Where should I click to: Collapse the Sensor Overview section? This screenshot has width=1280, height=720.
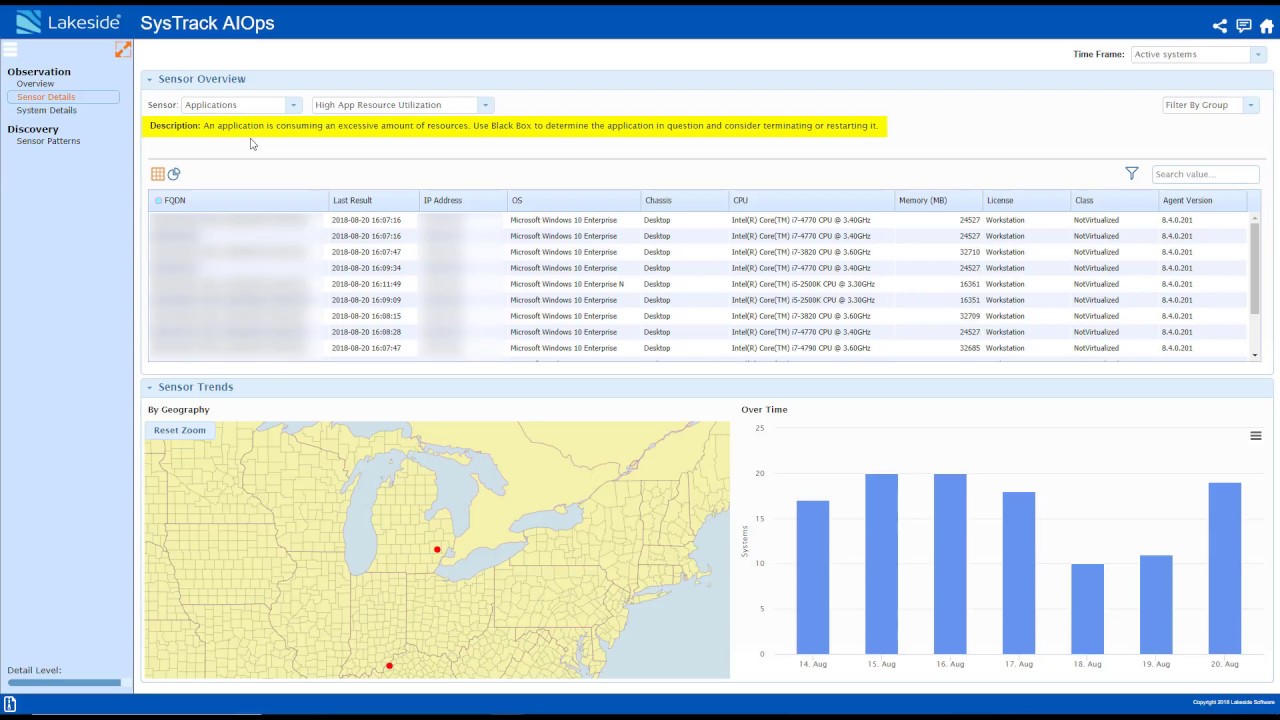(x=150, y=79)
